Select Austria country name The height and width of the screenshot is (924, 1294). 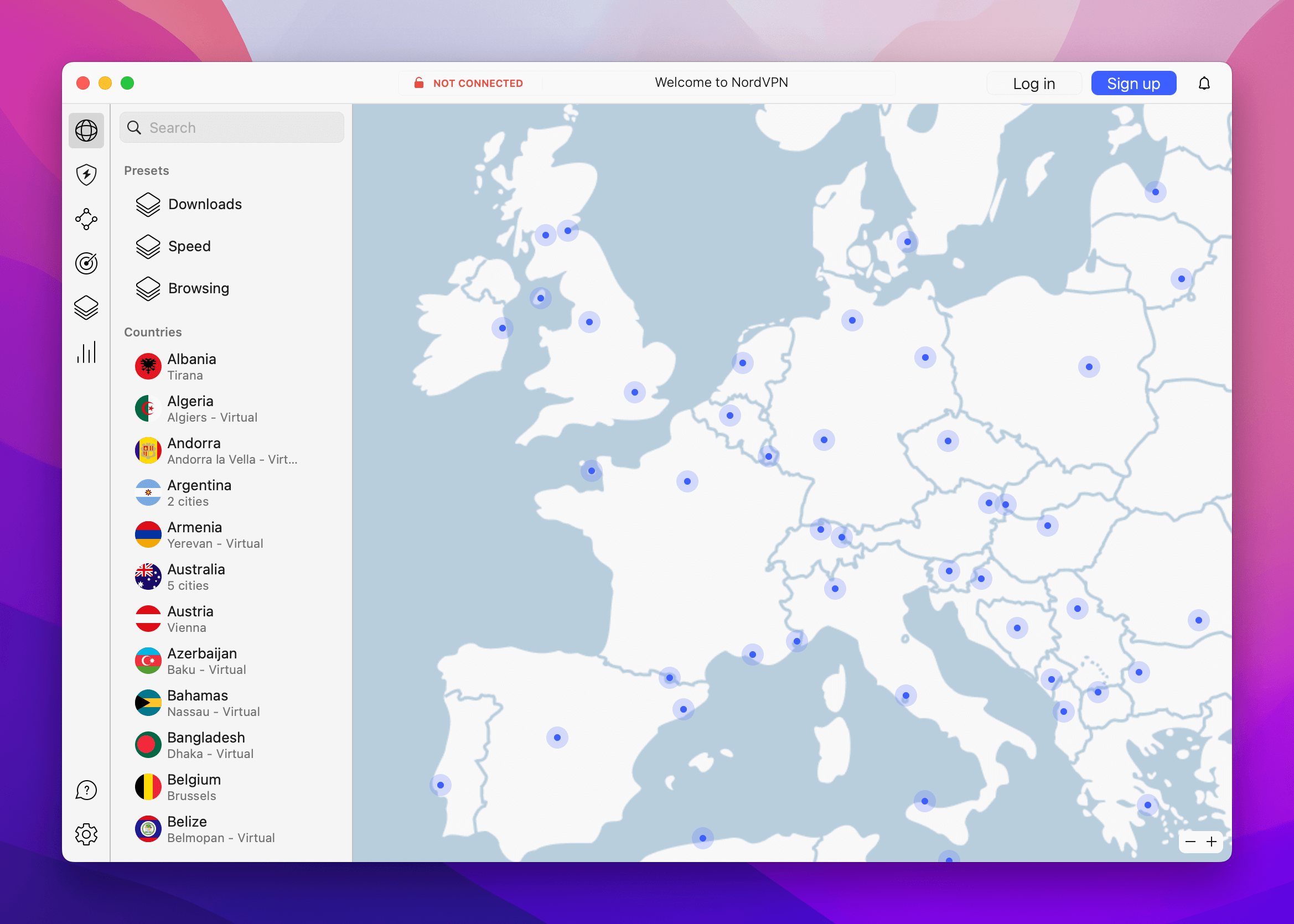(190, 611)
